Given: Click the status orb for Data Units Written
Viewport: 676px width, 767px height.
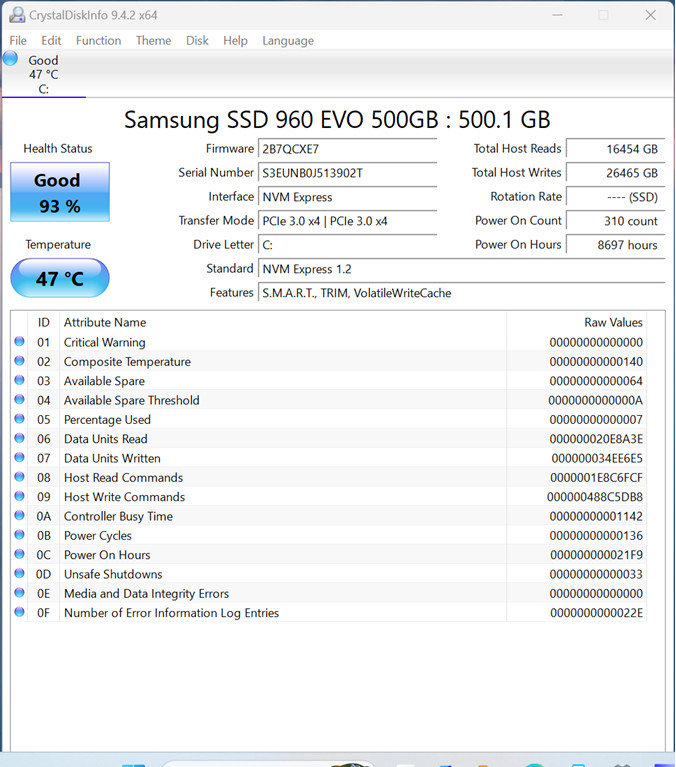Looking at the screenshot, I should click(20, 457).
